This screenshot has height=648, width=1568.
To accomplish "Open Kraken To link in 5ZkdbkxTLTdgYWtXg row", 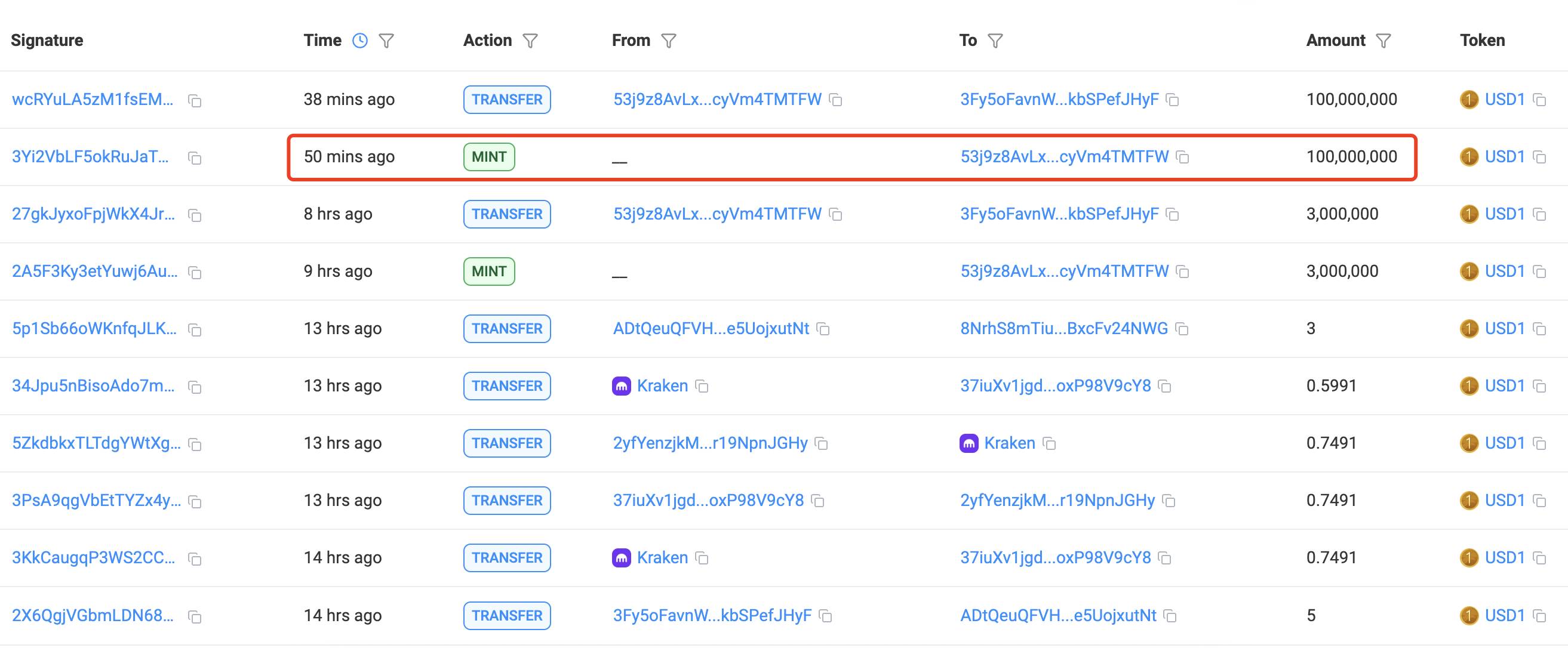I will [1010, 443].
